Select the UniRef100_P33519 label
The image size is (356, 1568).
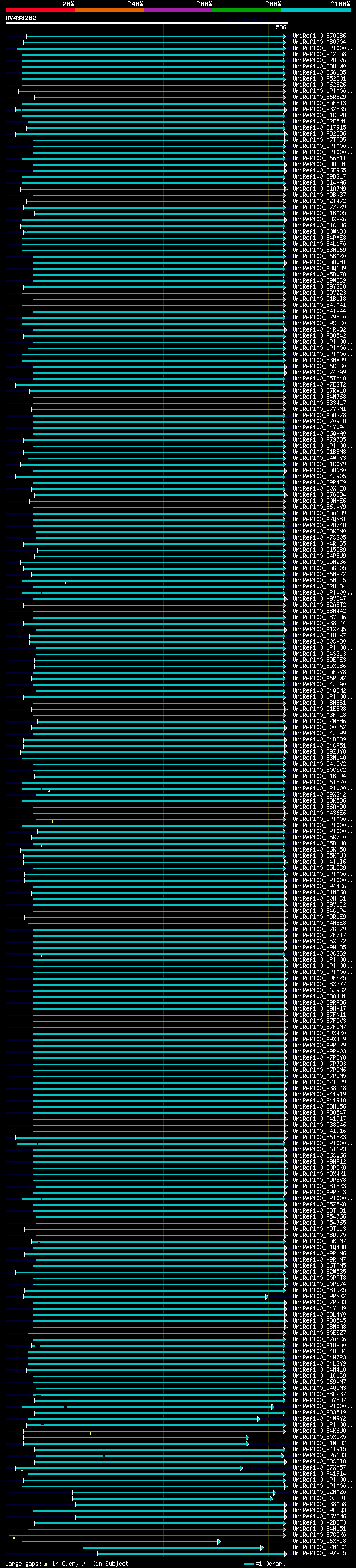[x=319, y=1412]
